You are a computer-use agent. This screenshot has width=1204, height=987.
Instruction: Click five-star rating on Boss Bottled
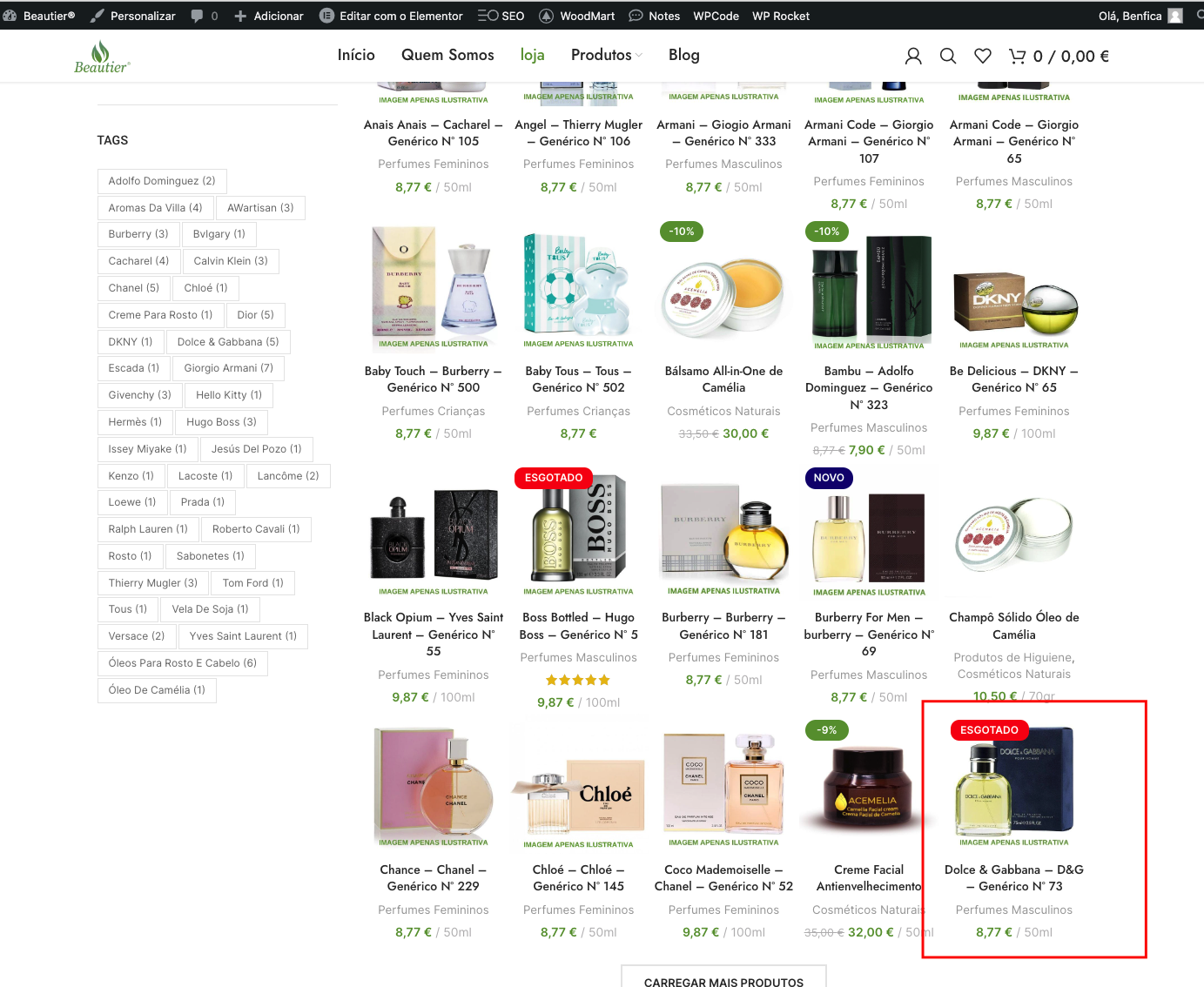click(578, 680)
